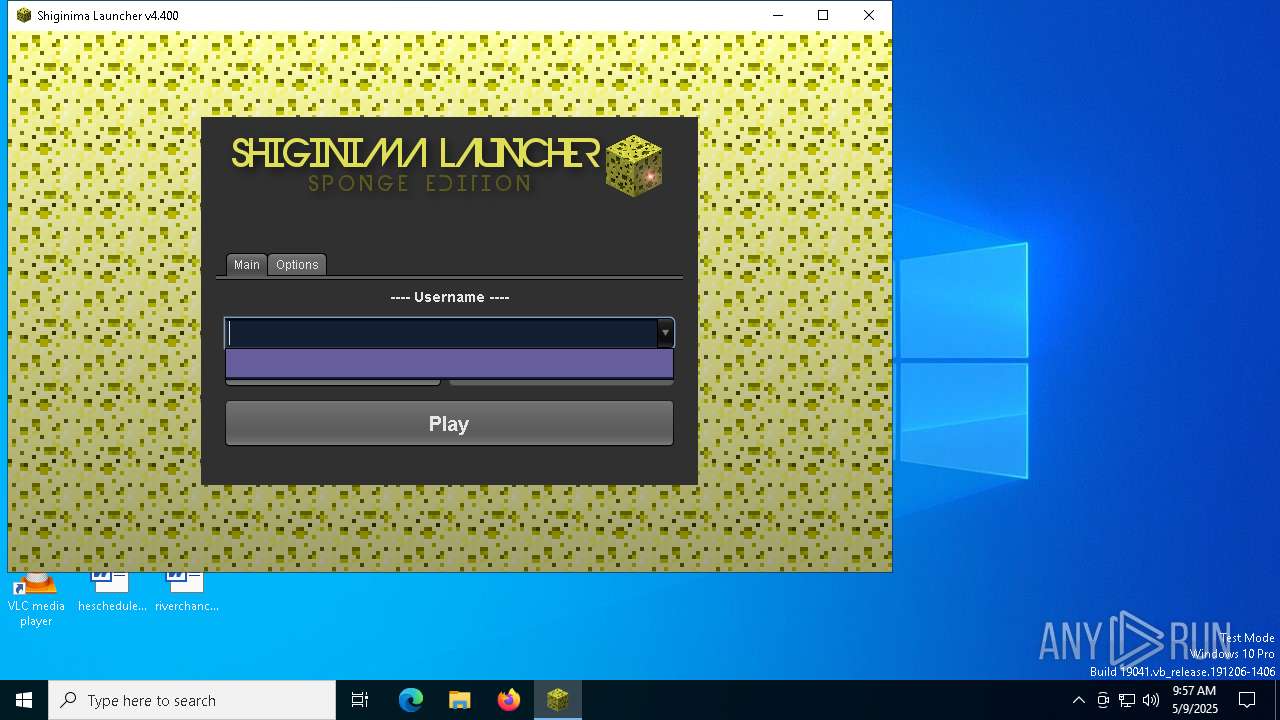The image size is (1280, 720).
Task: Launch Firefox from the taskbar
Action: 509,700
